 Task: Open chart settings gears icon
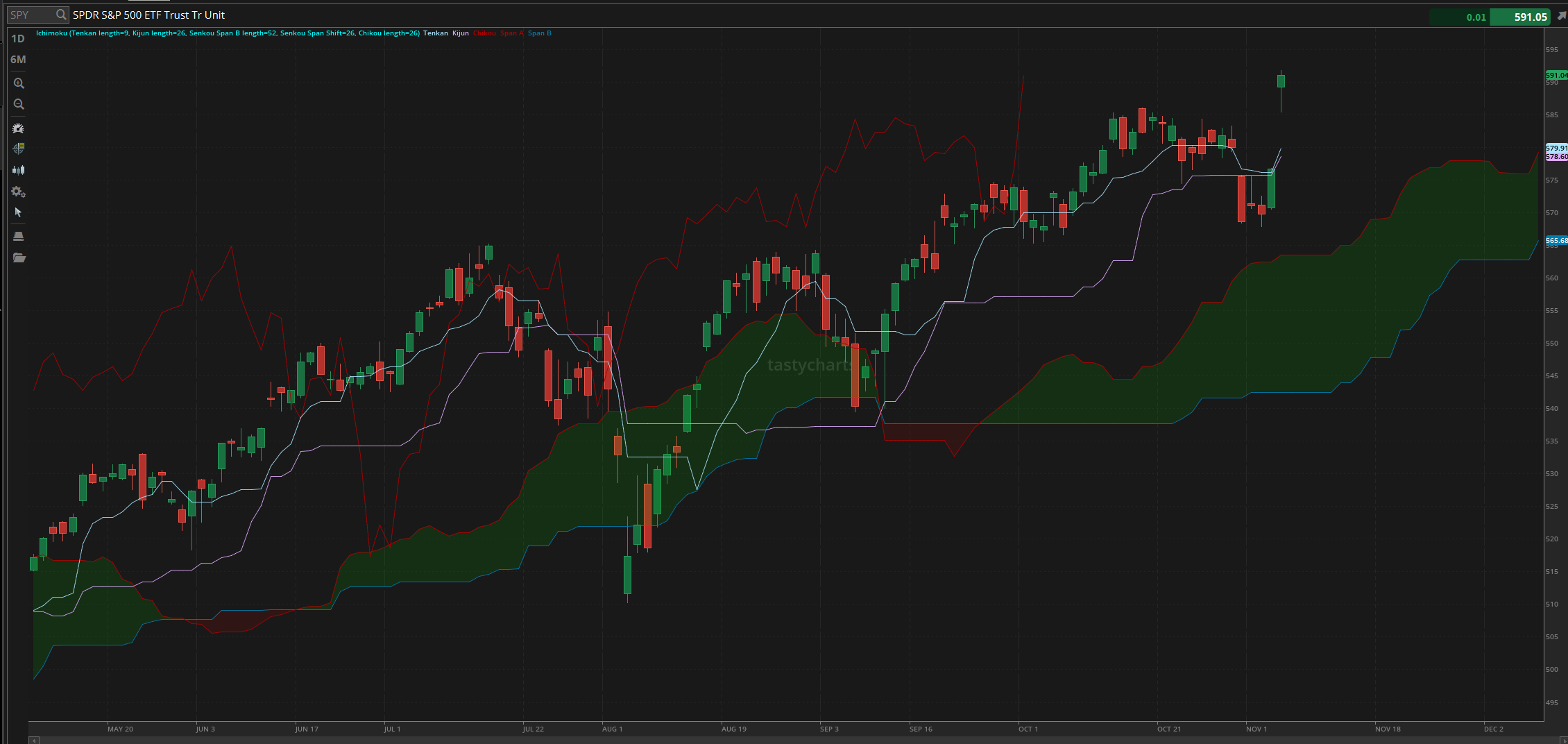19,192
